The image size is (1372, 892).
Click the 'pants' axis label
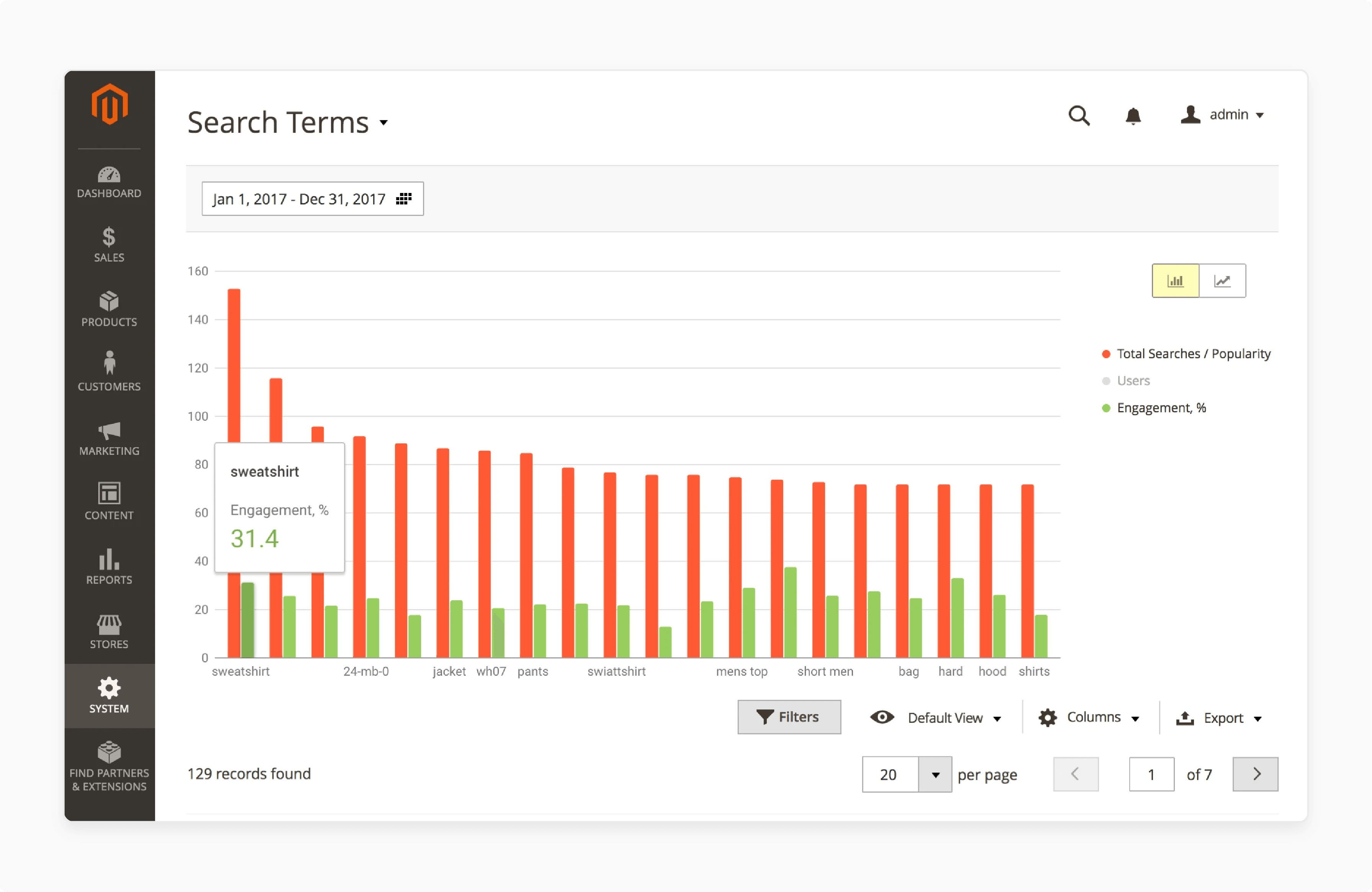pyautogui.click(x=532, y=672)
